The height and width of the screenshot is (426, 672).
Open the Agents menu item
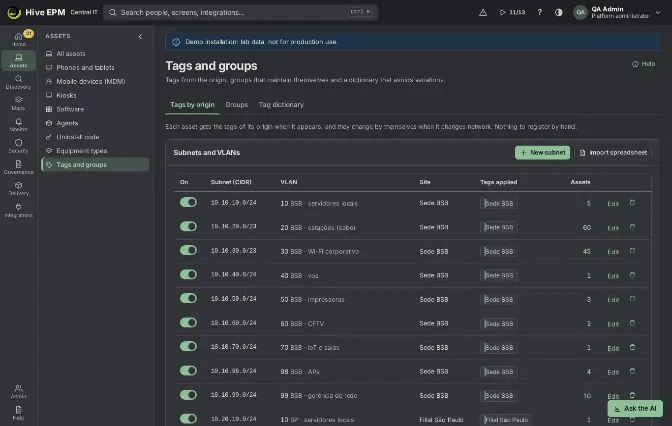95,123
